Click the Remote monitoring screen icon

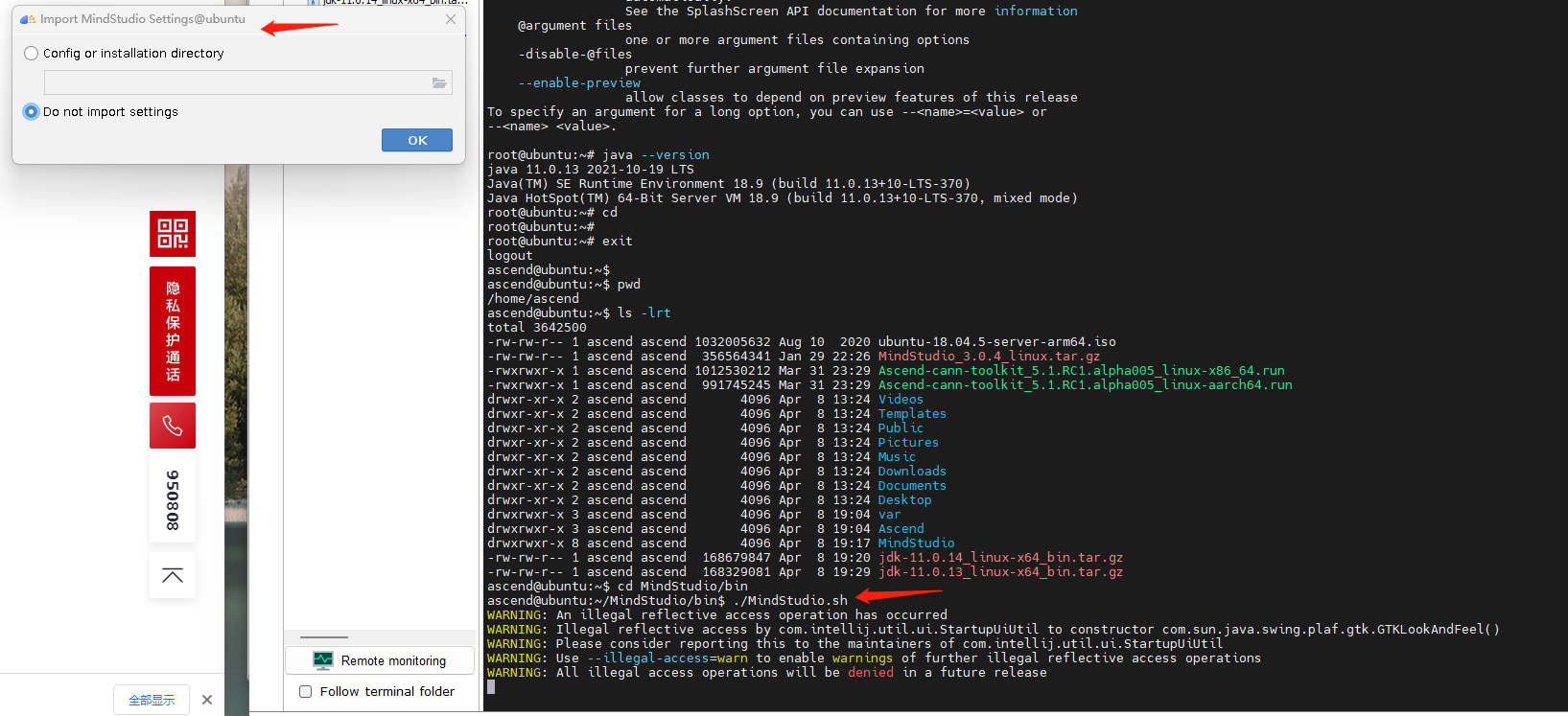(323, 660)
